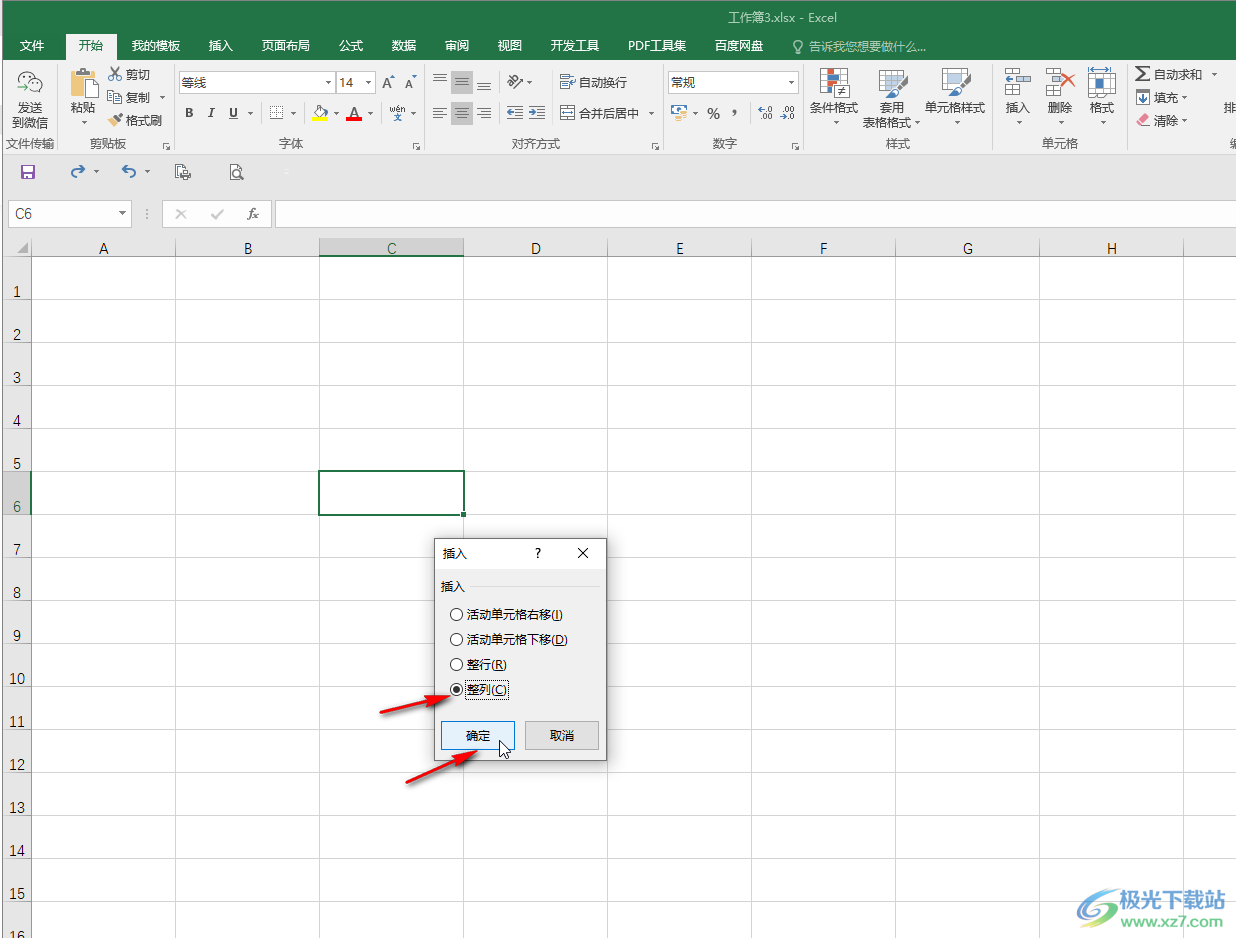Click Delete (删除) cells button
Screen dimensions: 1236x938
(x=1060, y=98)
